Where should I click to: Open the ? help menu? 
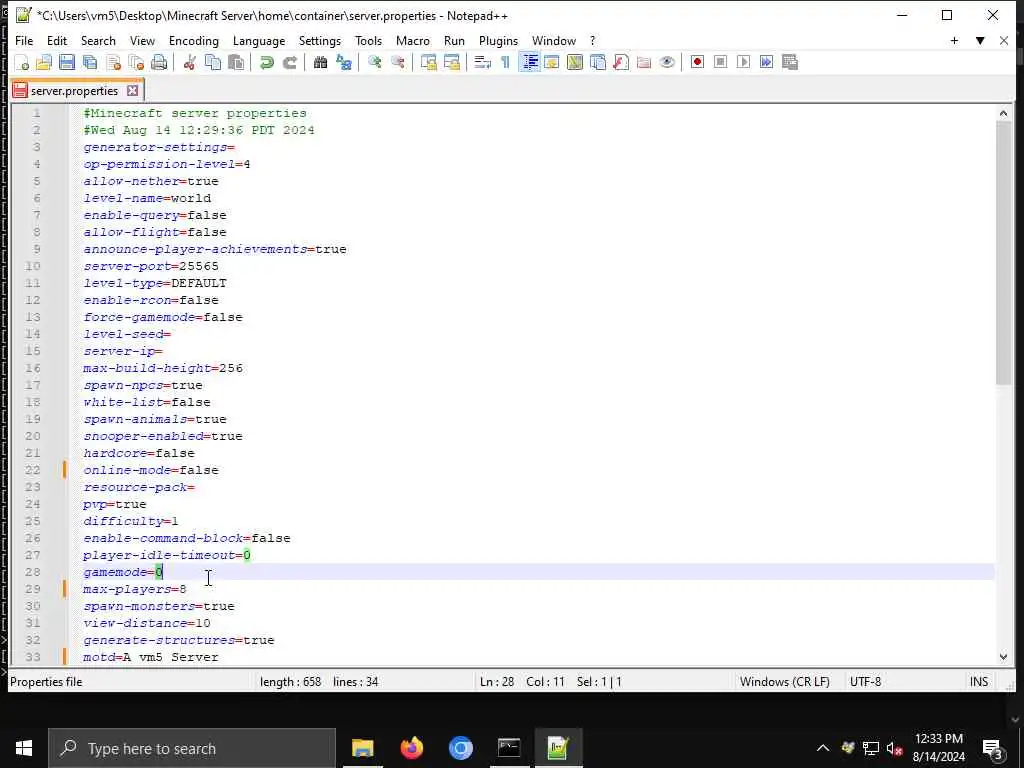592,40
